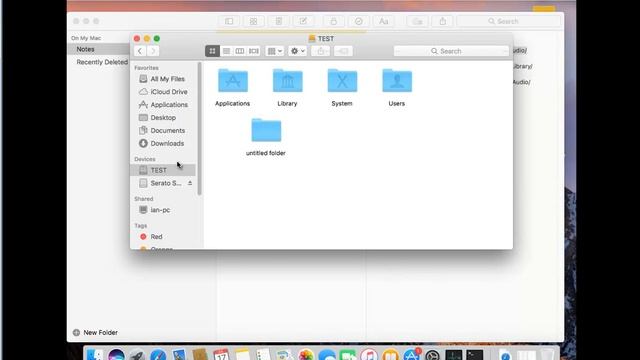Open Calendar from the Dock

(221, 355)
